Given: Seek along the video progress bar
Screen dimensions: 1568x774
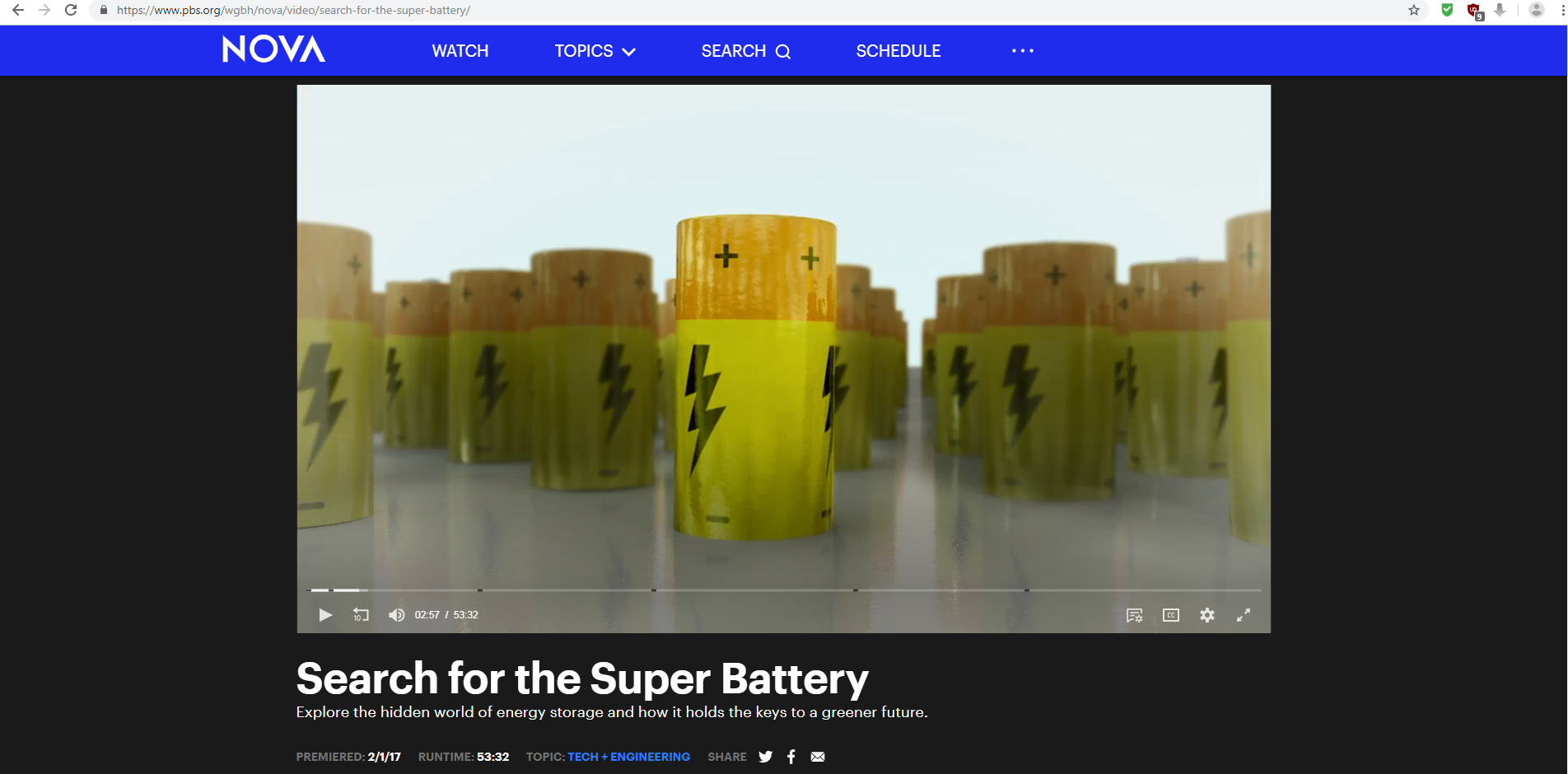Looking at the screenshot, I should click(x=783, y=590).
